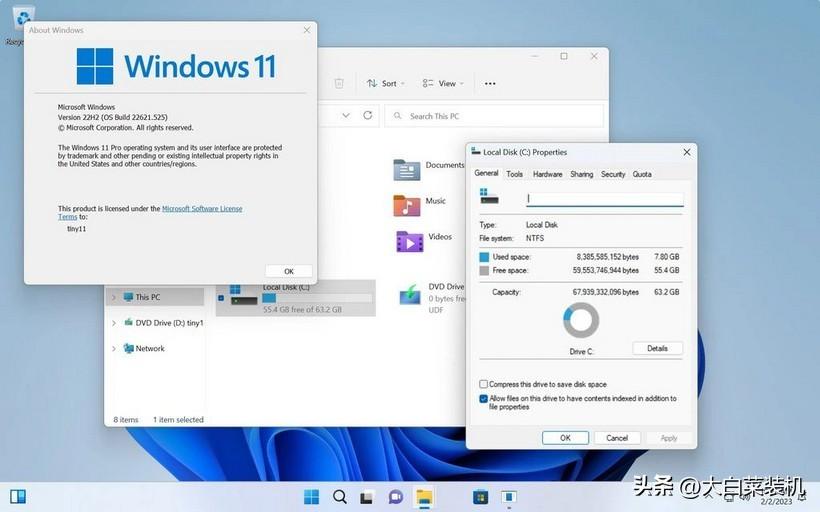Click the '1 item selected' status text
820x512 pixels.
[178, 419]
